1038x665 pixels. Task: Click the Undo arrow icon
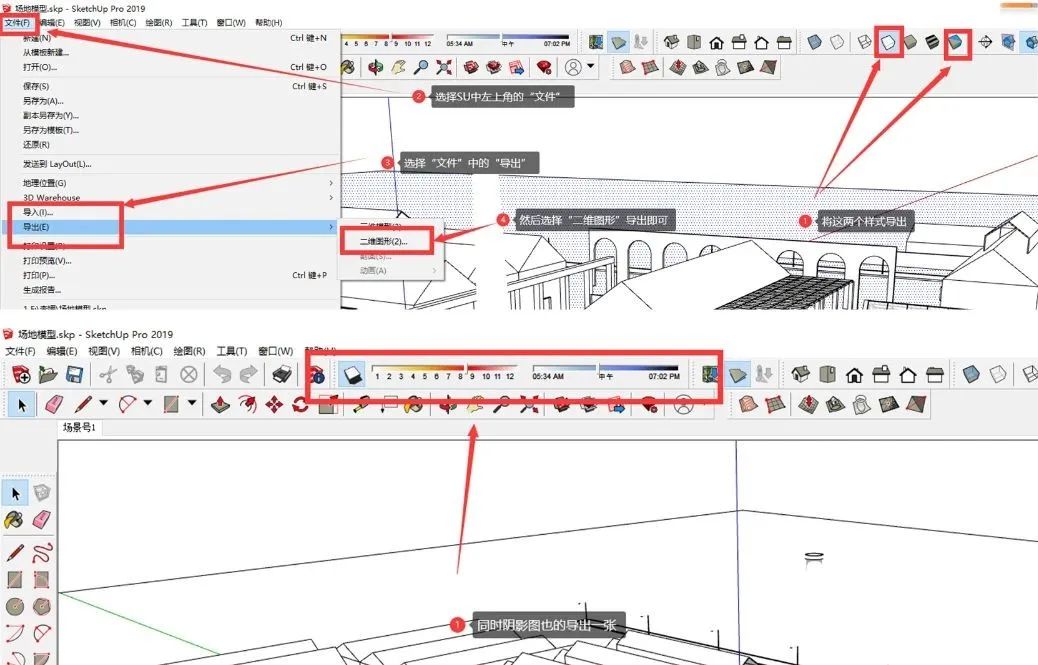point(222,375)
